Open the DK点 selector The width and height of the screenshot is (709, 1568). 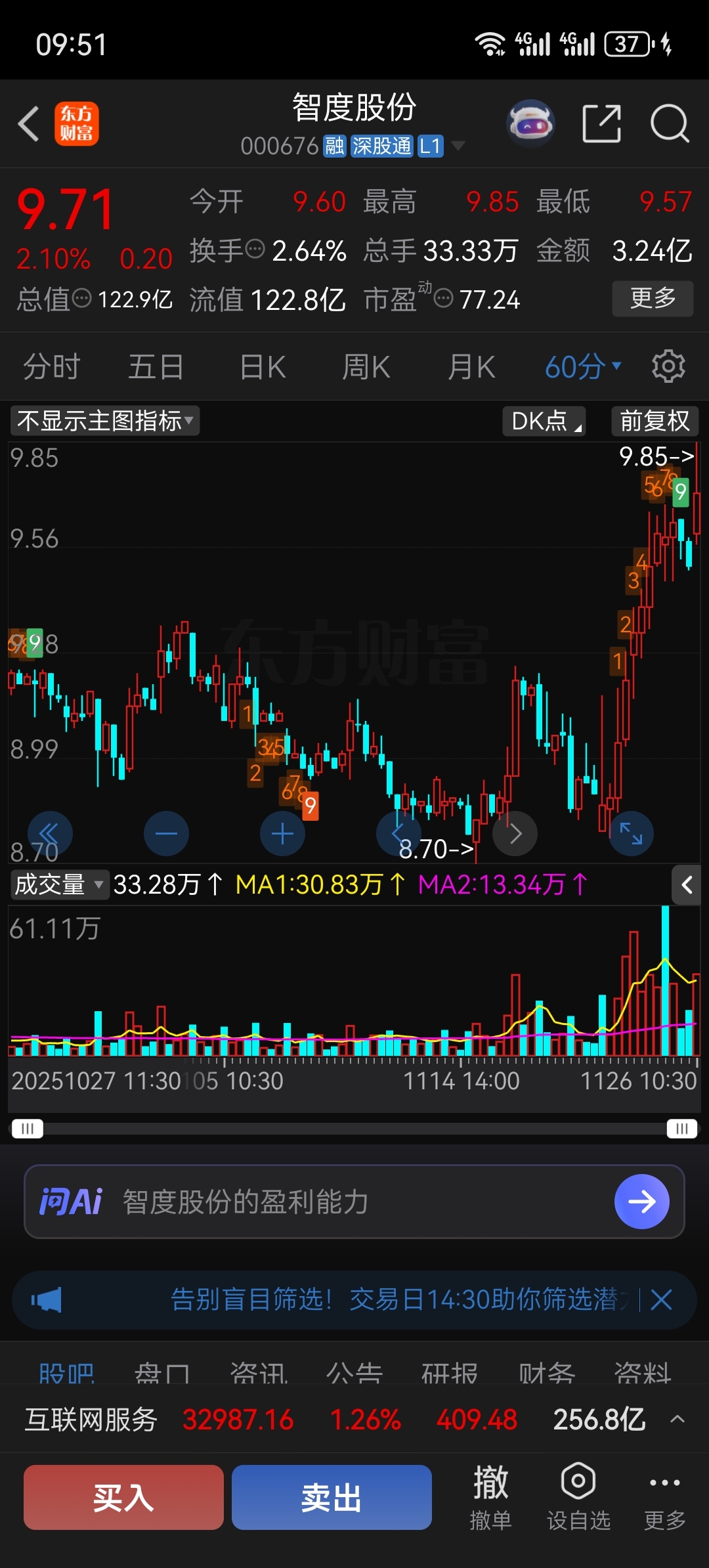coord(544,421)
